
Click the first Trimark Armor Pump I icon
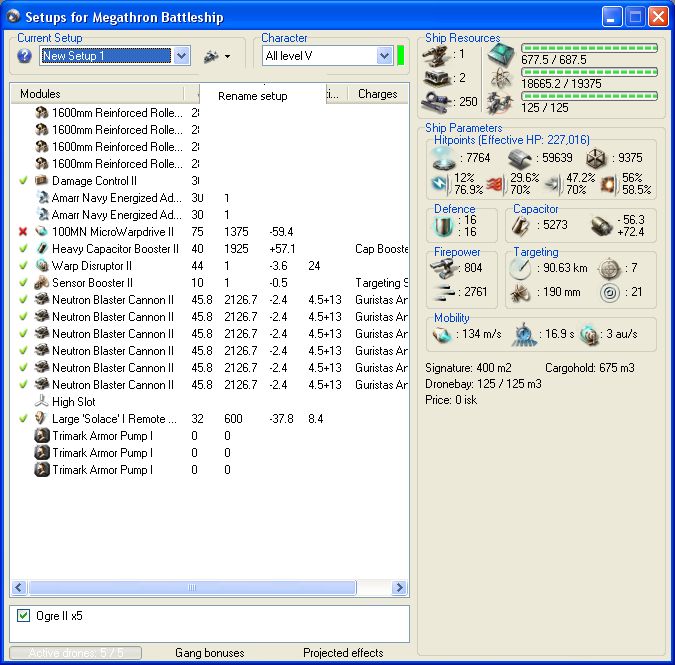pyautogui.click(x=42, y=436)
